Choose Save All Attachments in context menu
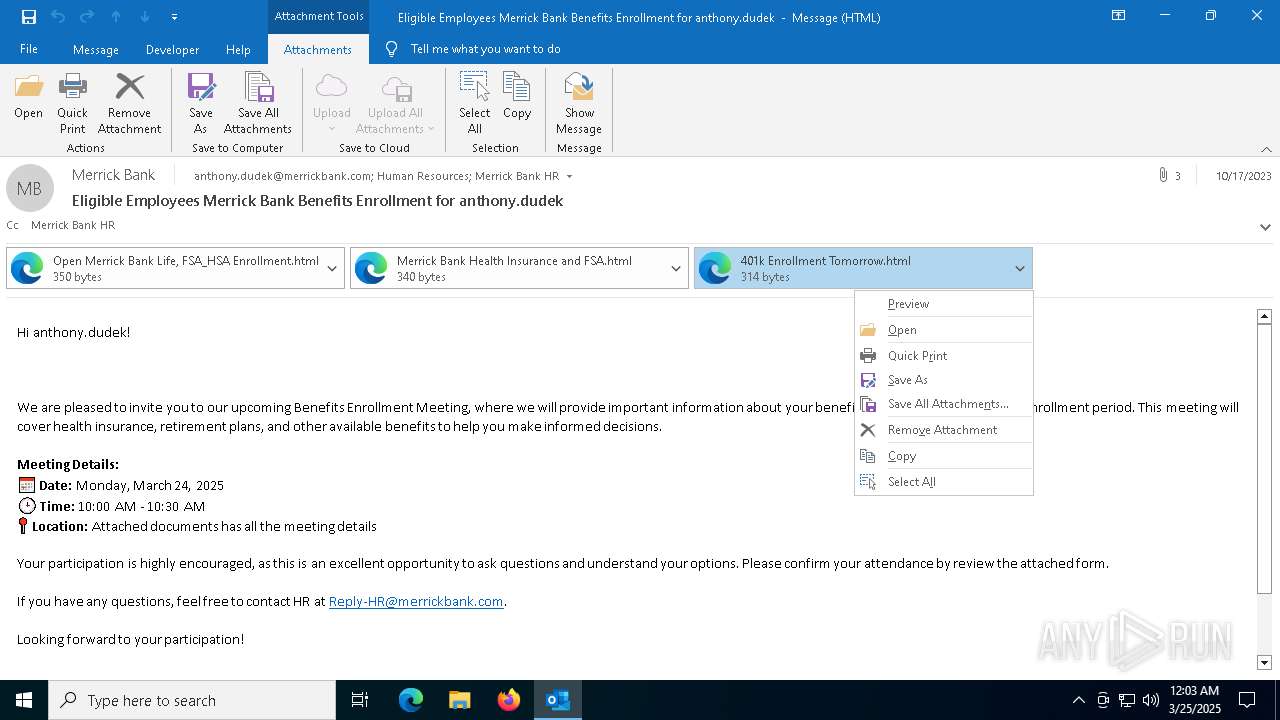The height and width of the screenshot is (720, 1280). click(x=944, y=404)
